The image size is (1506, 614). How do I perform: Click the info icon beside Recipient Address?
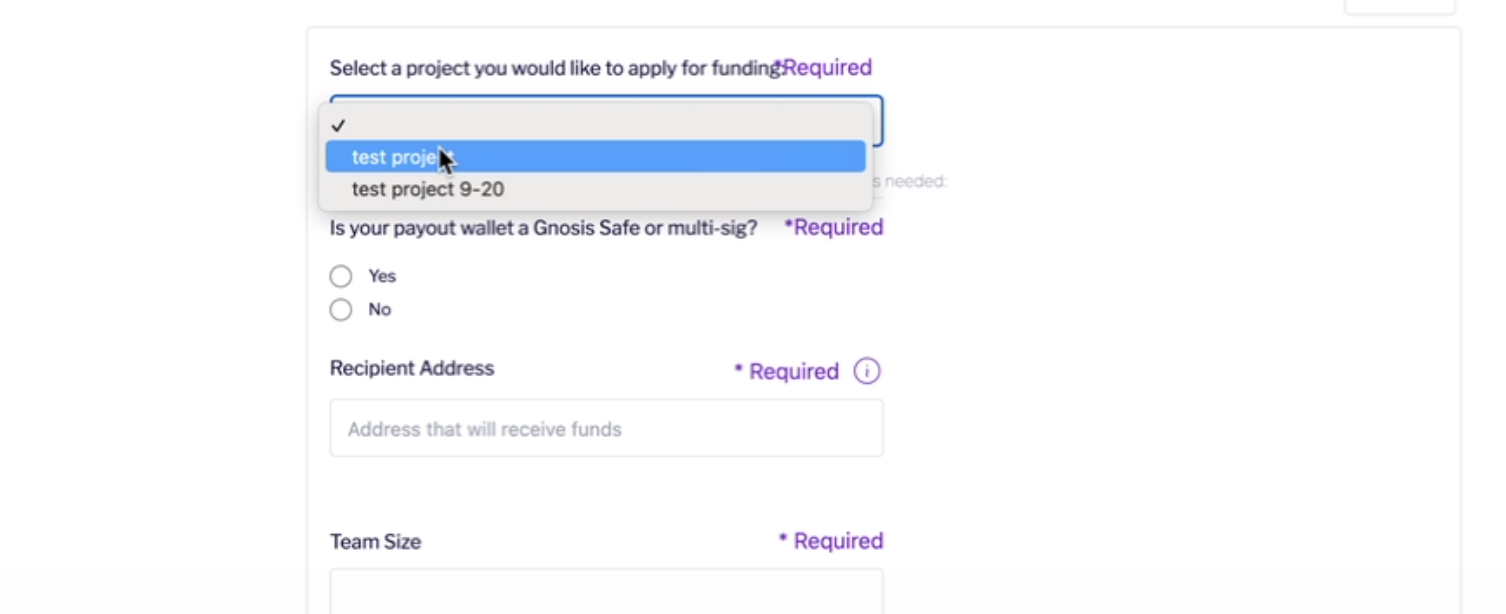[867, 371]
